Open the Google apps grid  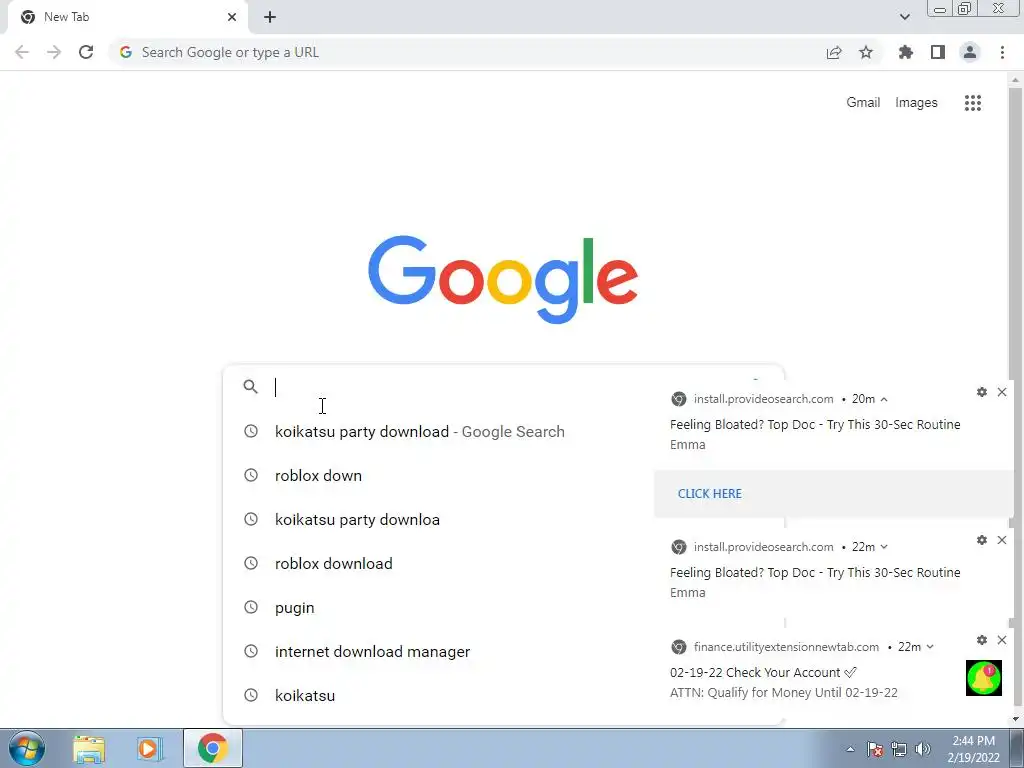tap(973, 103)
